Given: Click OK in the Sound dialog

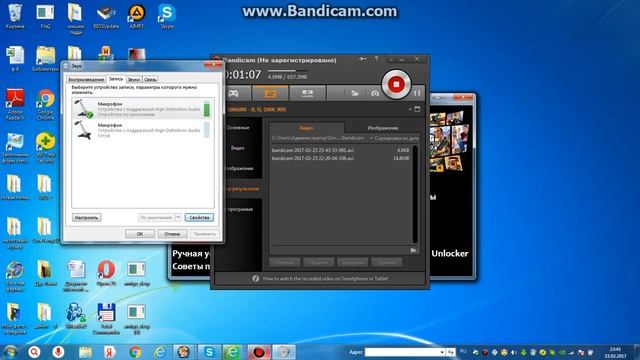Looking at the screenshot, I should point(140,234).
